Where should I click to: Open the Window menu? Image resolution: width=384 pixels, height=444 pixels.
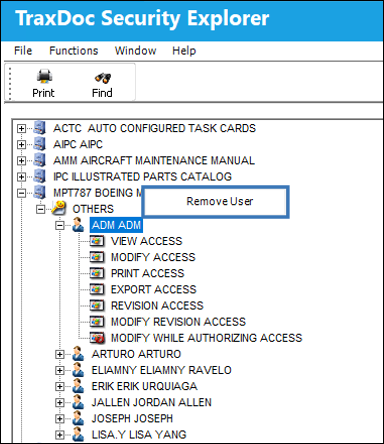pos(135,51)
